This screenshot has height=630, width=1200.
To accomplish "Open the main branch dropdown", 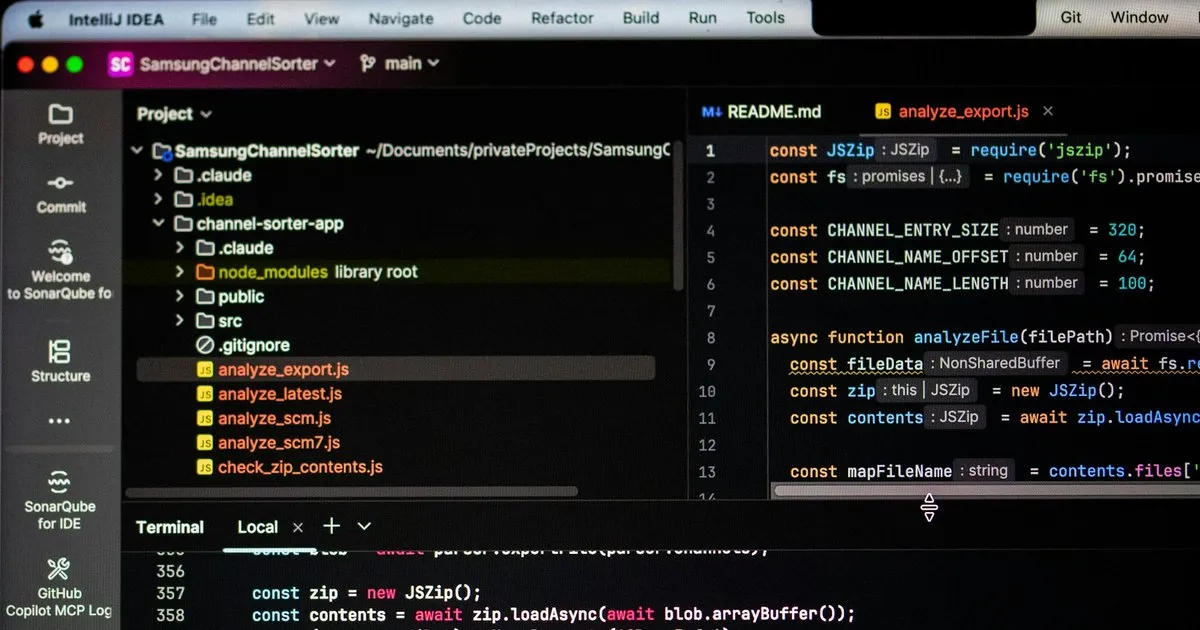I will [x=399, y=63].
